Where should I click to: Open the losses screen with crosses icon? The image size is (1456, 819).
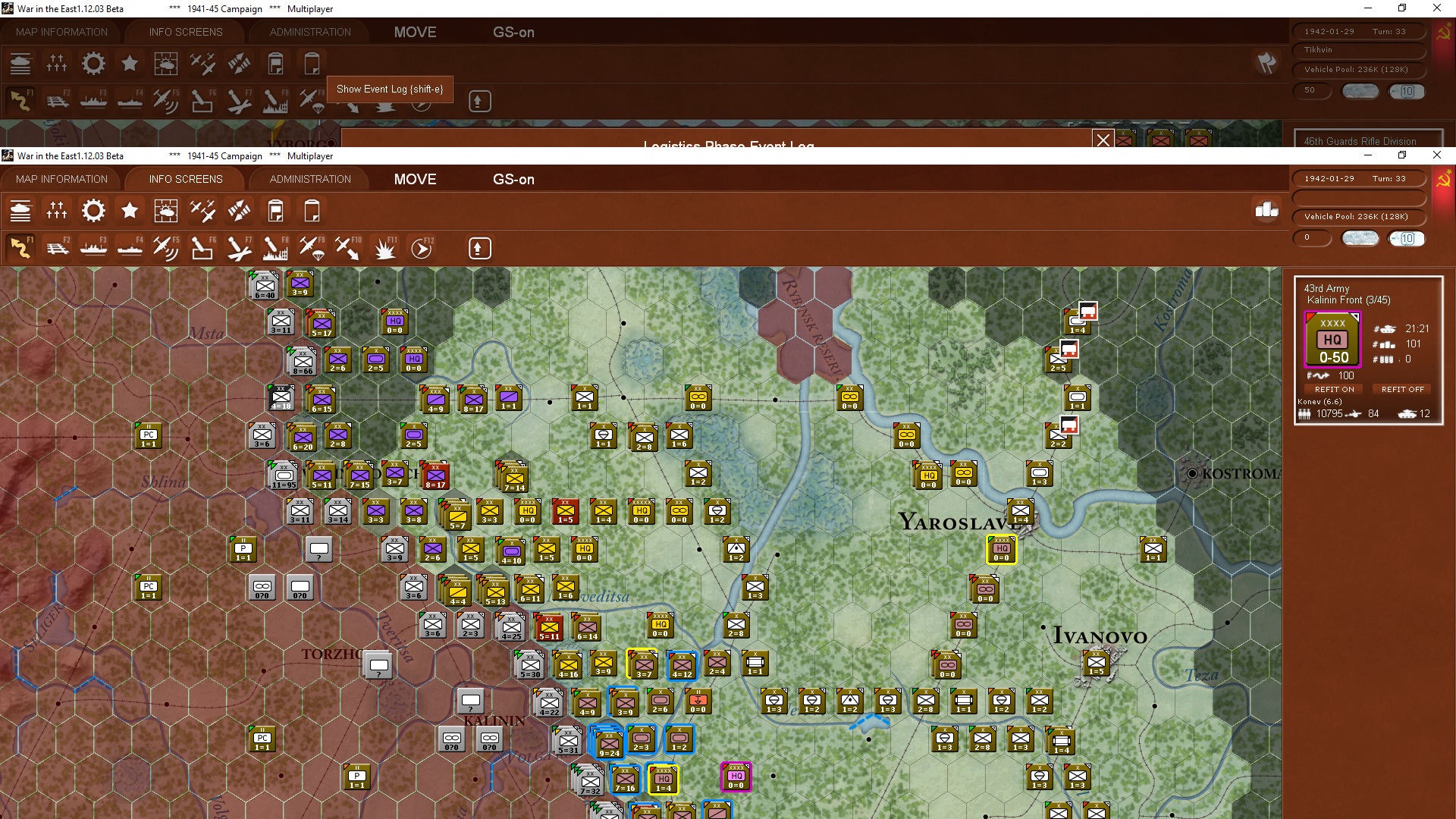(57, 211)
